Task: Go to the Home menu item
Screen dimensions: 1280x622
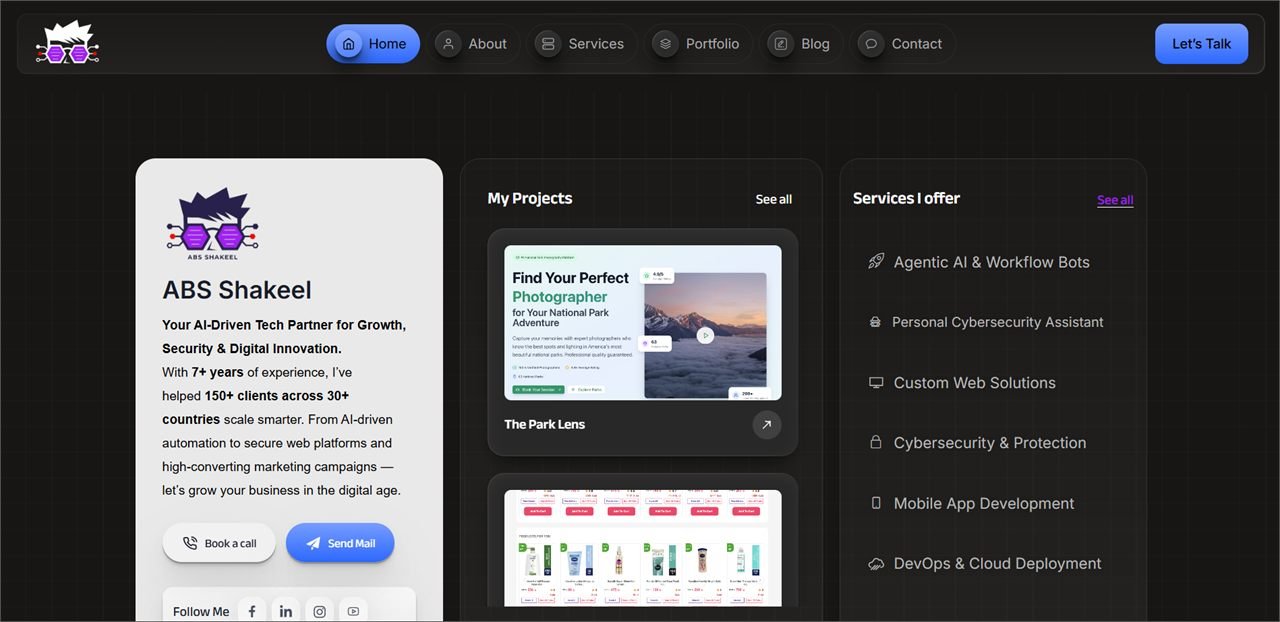Action: pyautogui.click(x=373, y=44)
